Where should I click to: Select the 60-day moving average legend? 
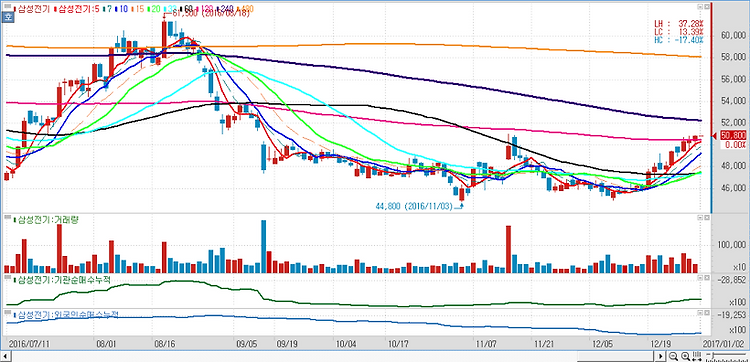tap(187, 9)
